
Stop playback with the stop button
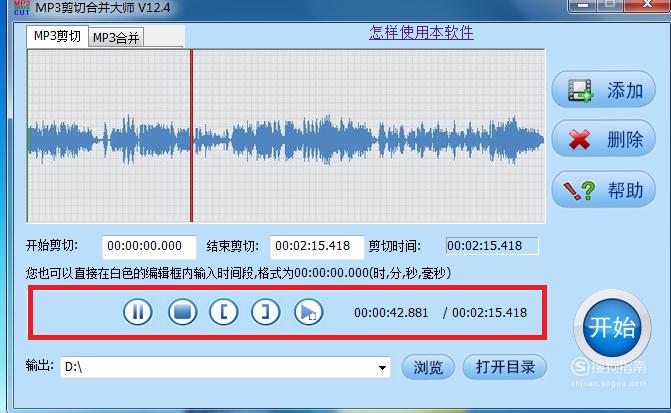tap(182, 312)
